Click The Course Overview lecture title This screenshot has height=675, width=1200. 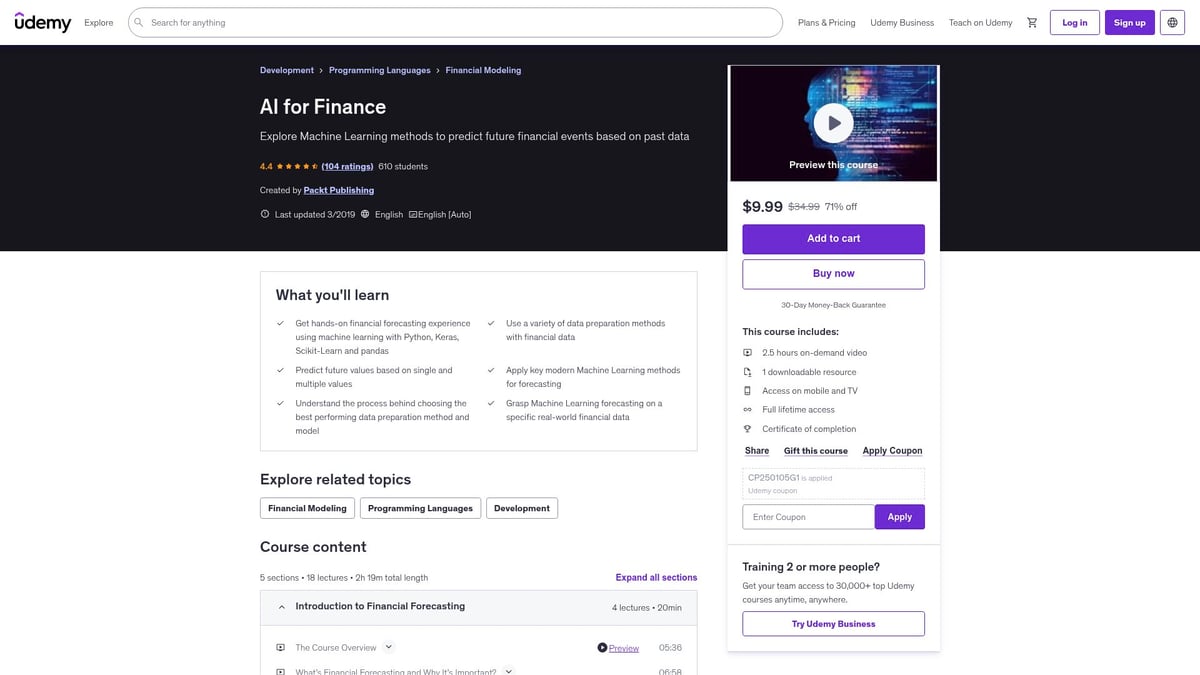tap(336, 648)
